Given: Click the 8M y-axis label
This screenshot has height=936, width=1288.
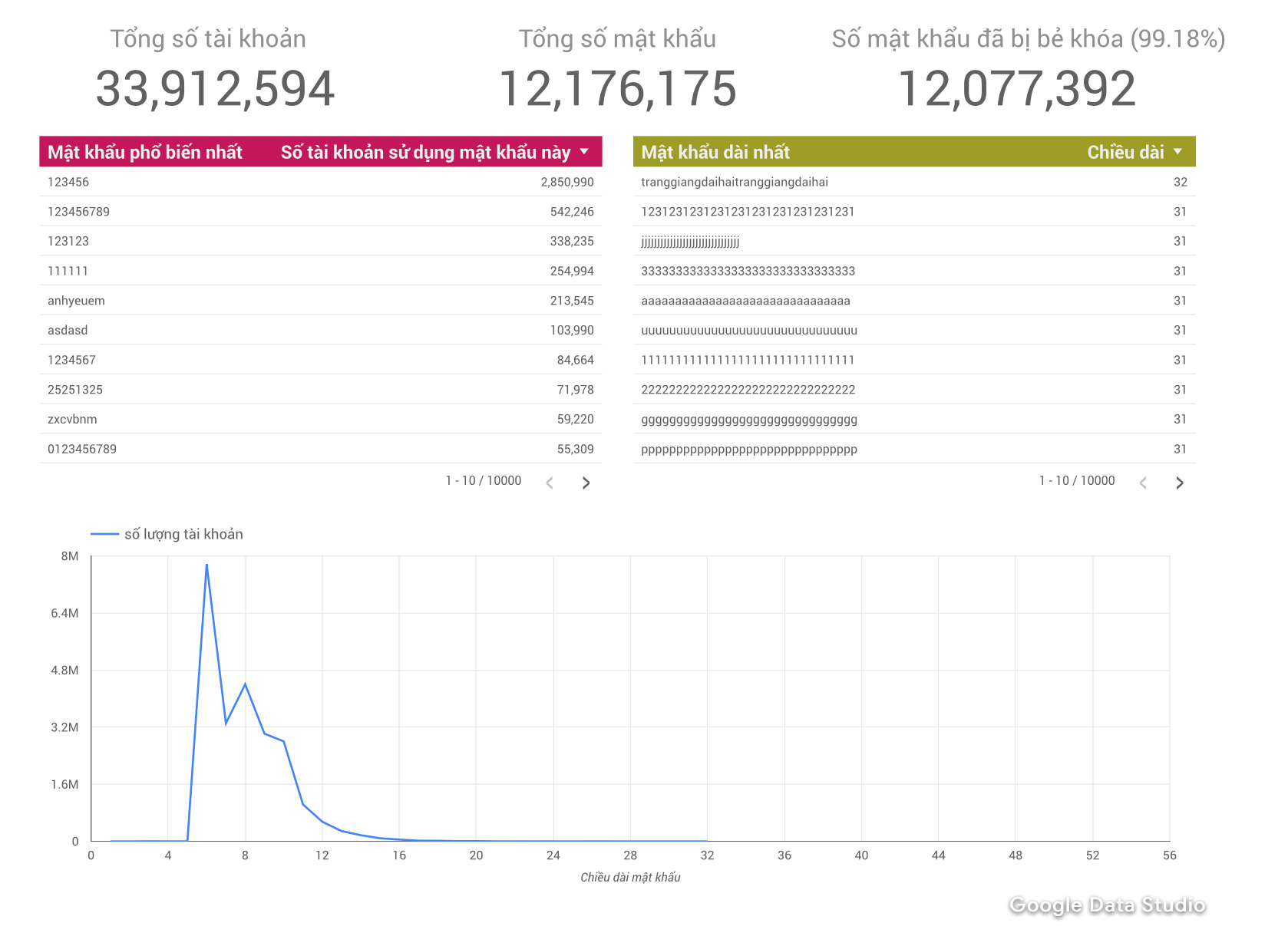Looking at the screenshot, I should [70, 556].
